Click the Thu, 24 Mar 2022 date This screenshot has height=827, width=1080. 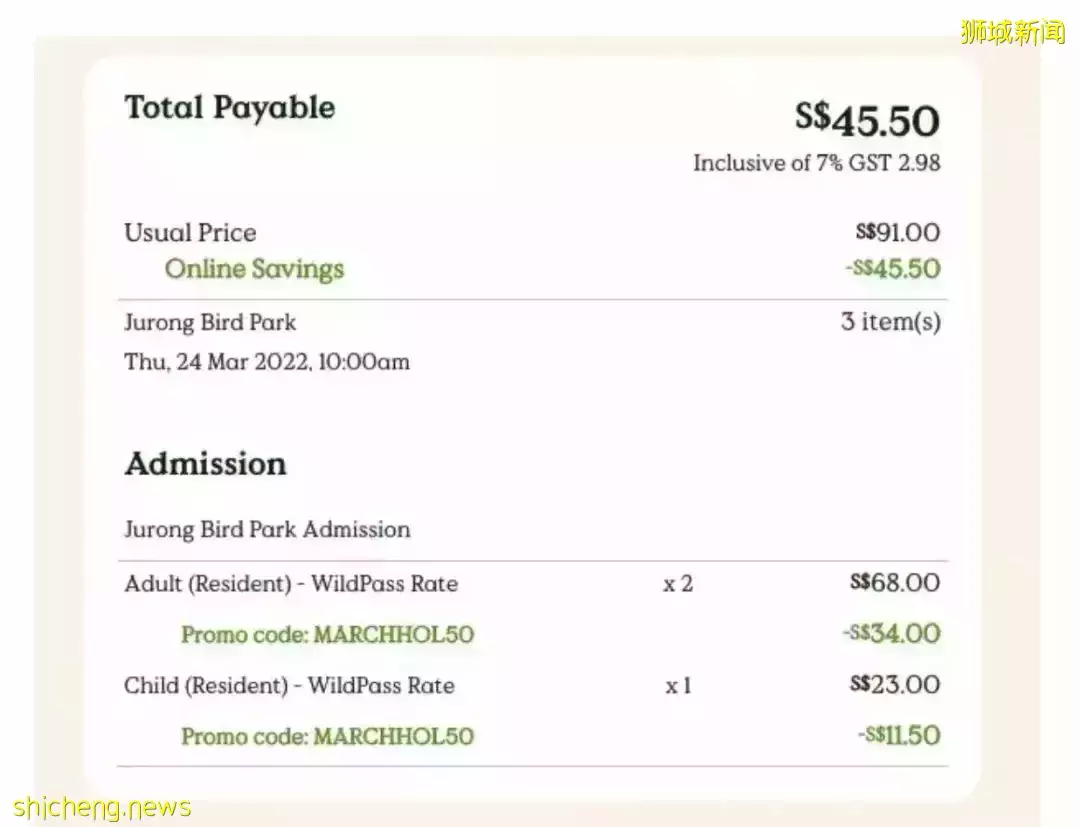tap(266, 362)
